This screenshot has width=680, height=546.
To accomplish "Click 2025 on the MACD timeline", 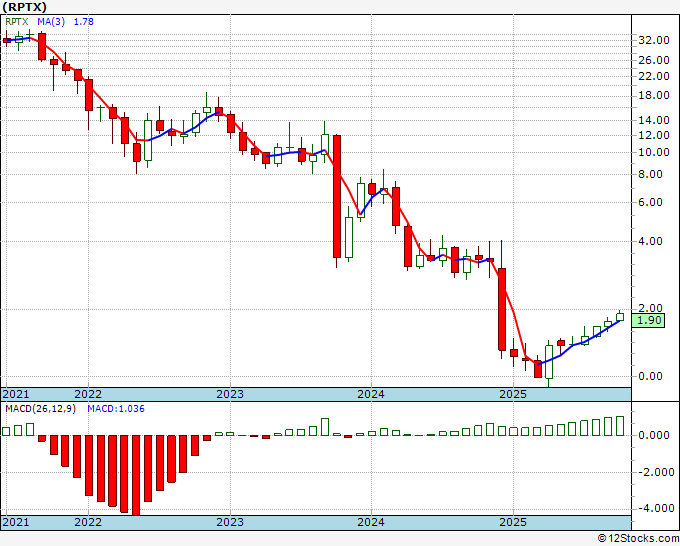I will (x=513, y=522).
